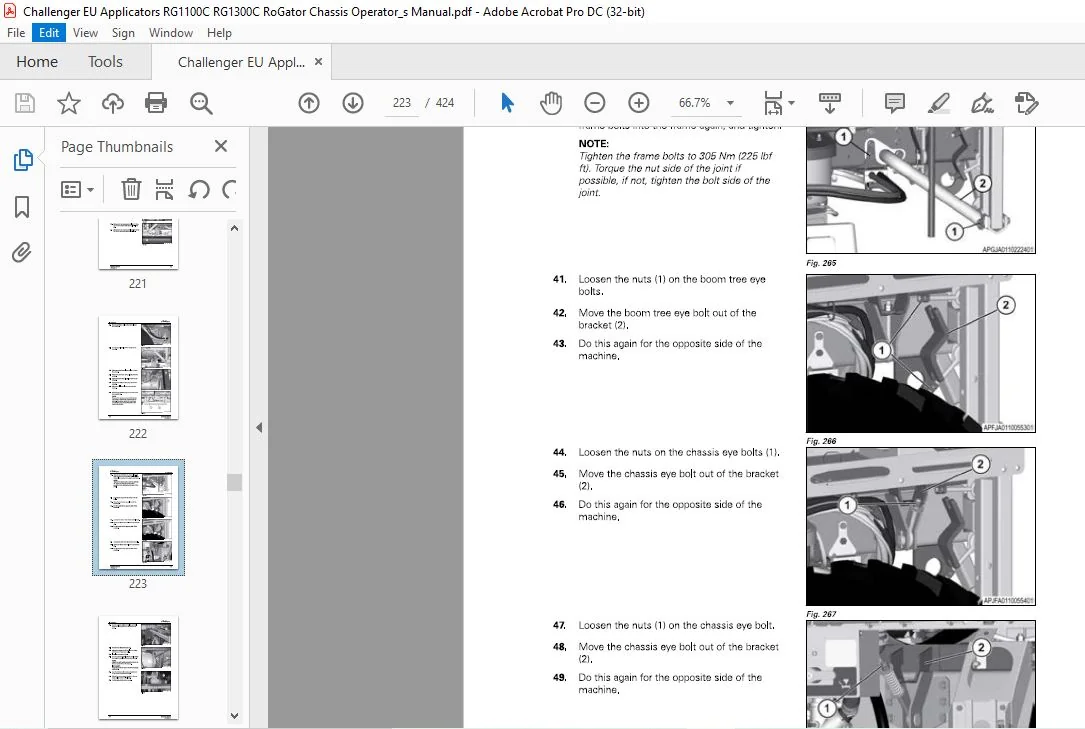
Task: Select the highlight text pen tool
Action: pos(938,103)
